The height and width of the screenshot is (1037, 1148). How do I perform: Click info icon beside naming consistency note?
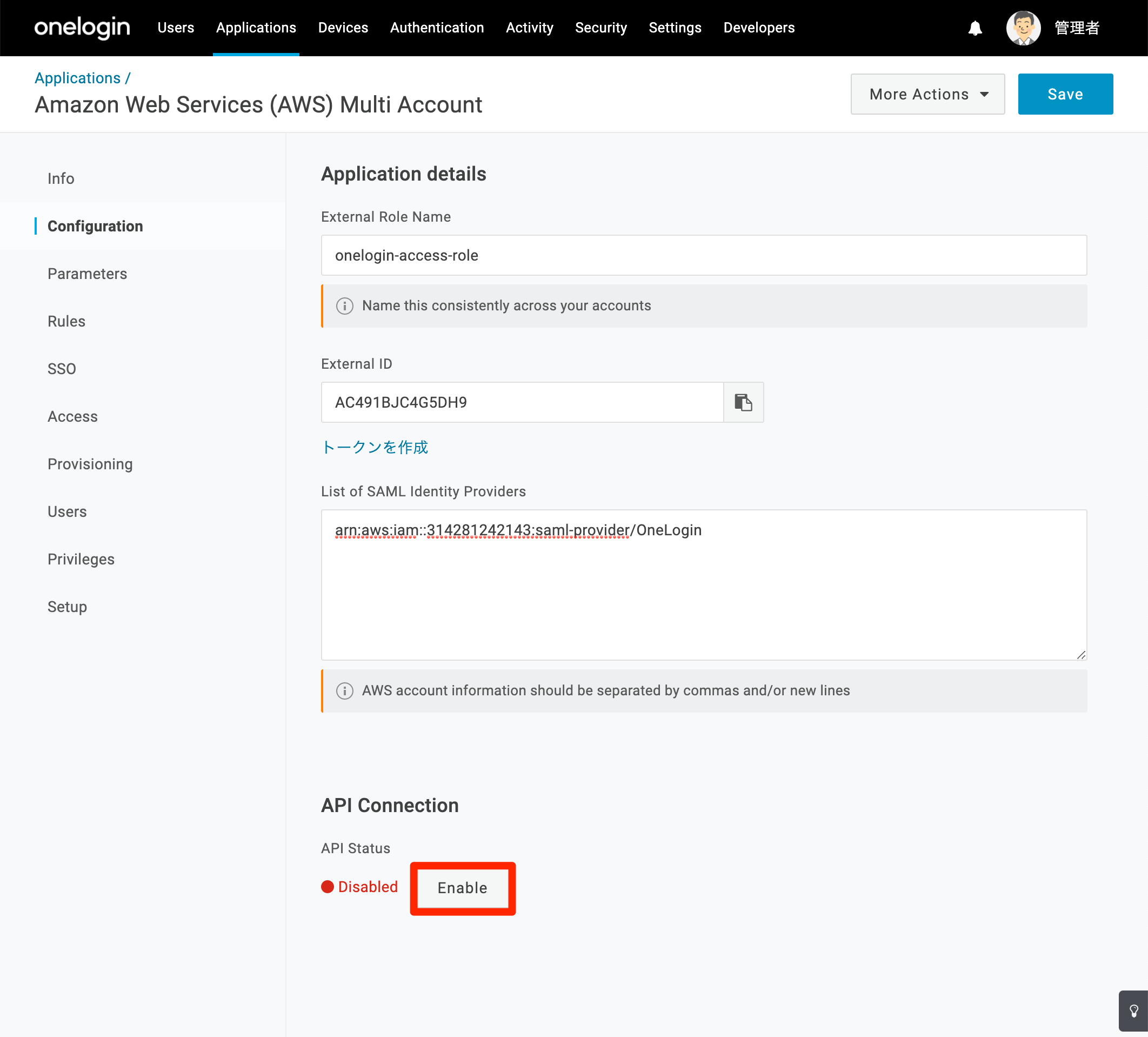pos(344,306)
